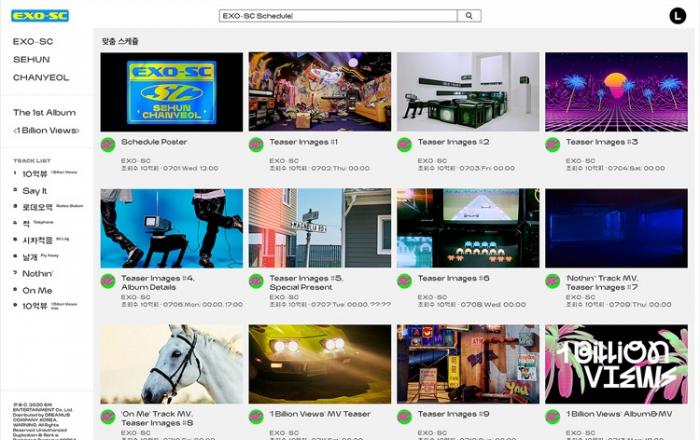Image resolution: width=700 pixels, height=440 pixels.
Task: Open the Schedule Poster video thumbnail
Action: pos(172,92)
